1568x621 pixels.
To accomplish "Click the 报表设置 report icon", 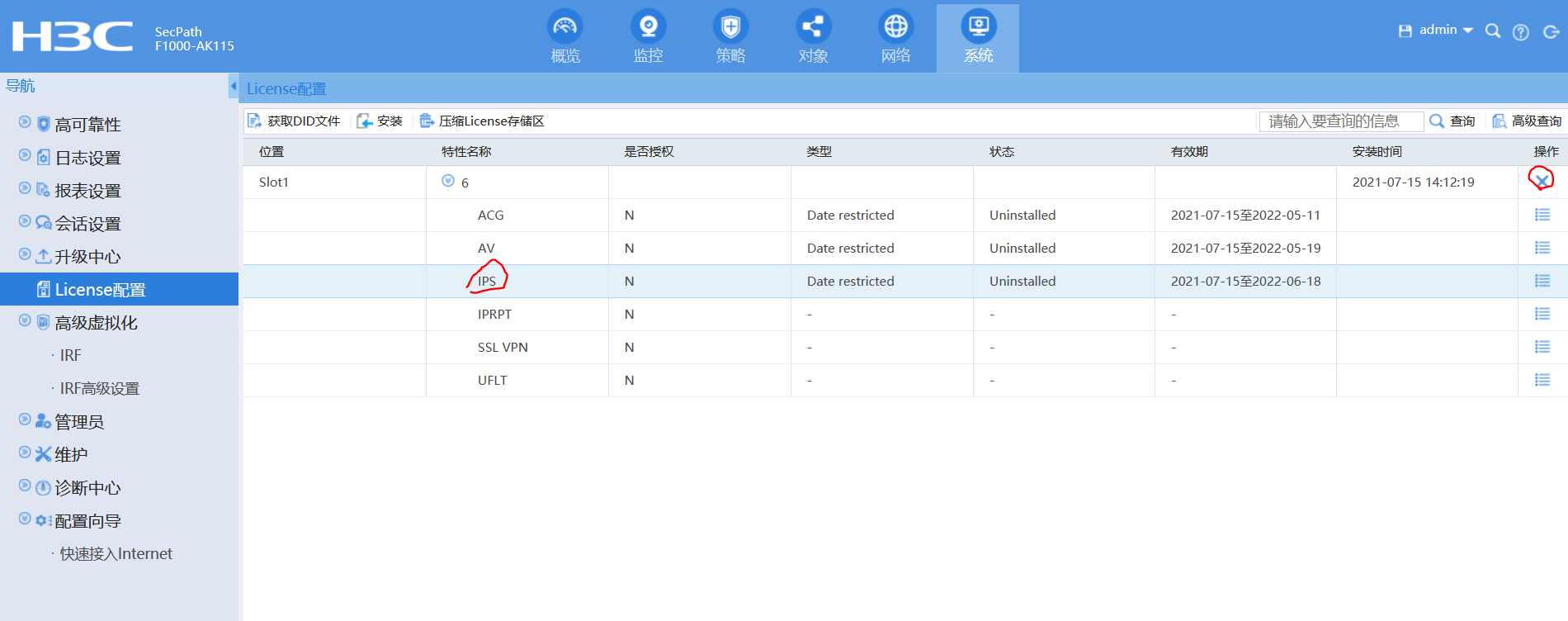I will tap(44, 191).
